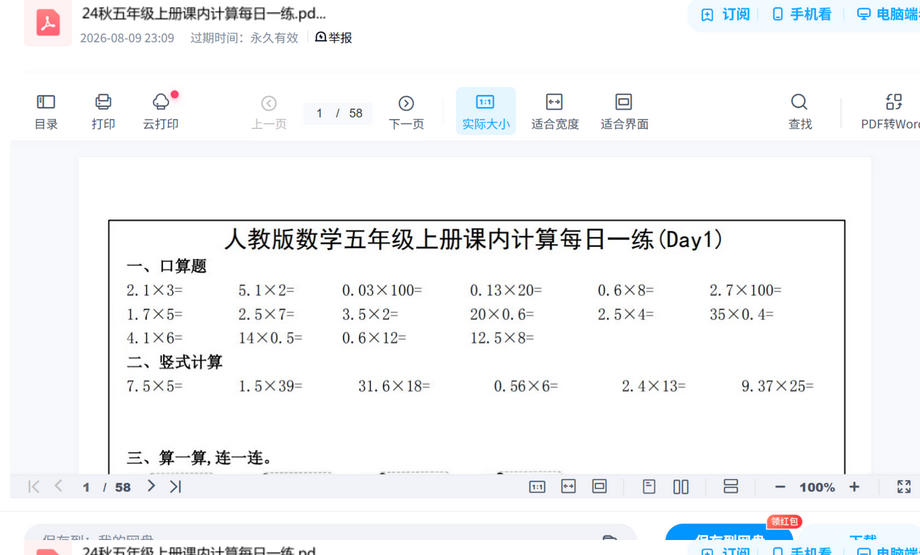The width and height of the screenshot is (920, 555).
Task: Click 举报 report link
Action: point(333,38)
